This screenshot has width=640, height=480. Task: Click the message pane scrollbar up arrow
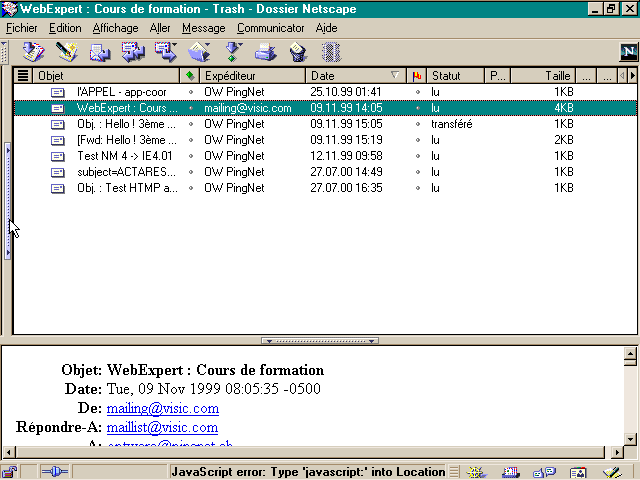(x=630, y=353)
